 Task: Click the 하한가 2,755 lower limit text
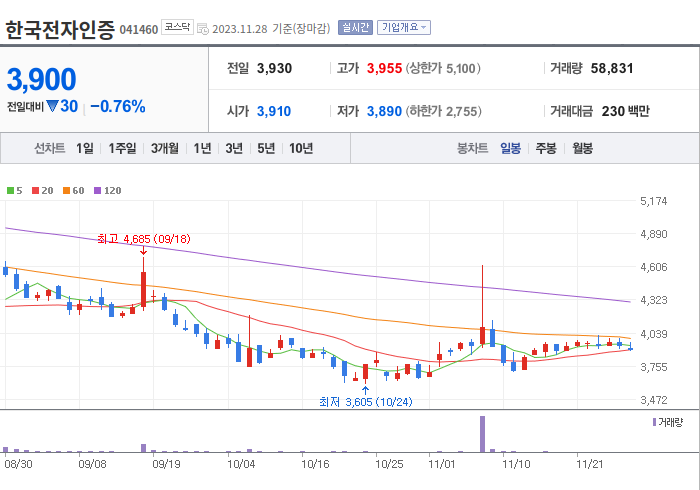coord(443,111)
